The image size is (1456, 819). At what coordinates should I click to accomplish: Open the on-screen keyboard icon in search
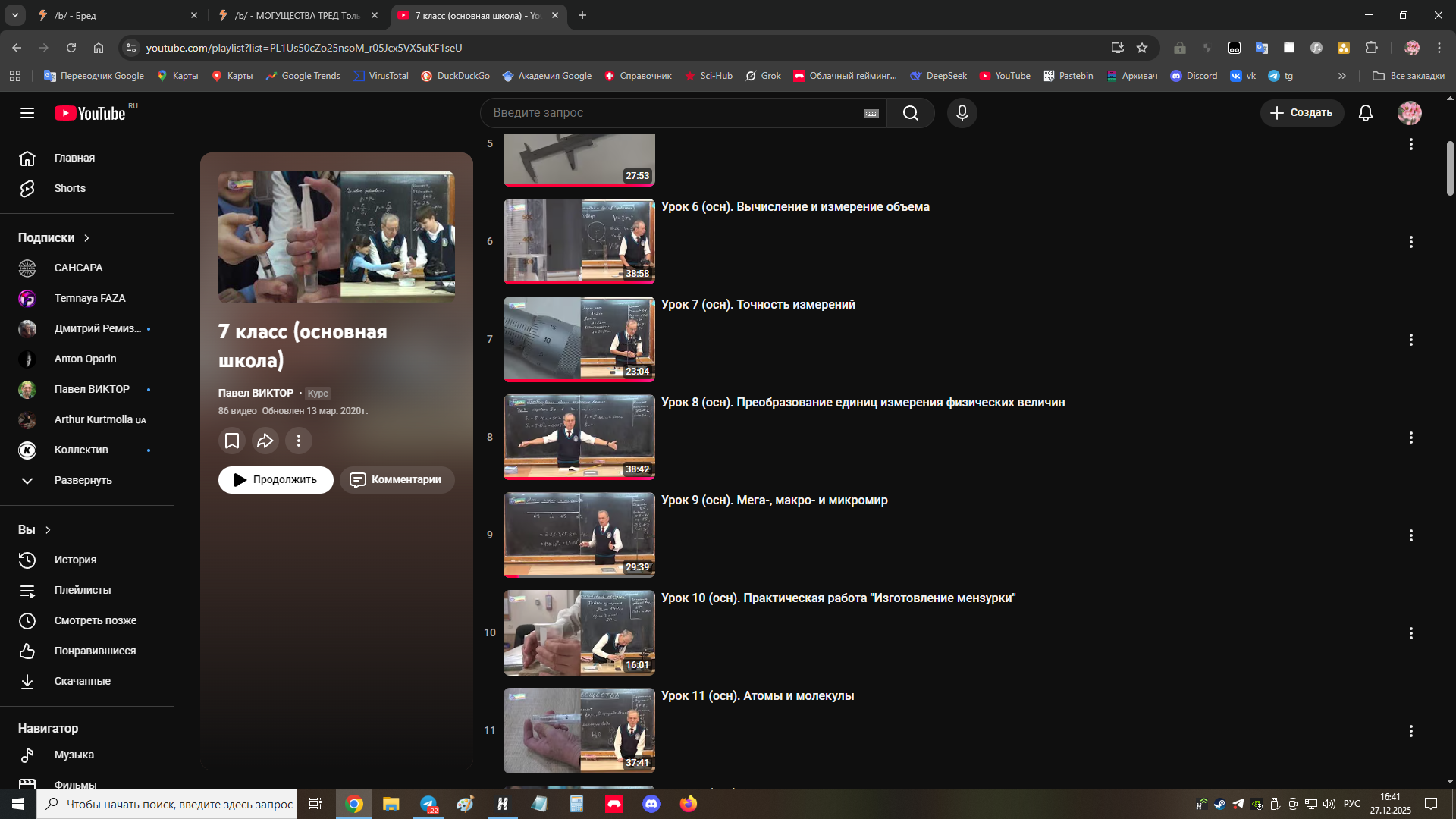[871, 113]
